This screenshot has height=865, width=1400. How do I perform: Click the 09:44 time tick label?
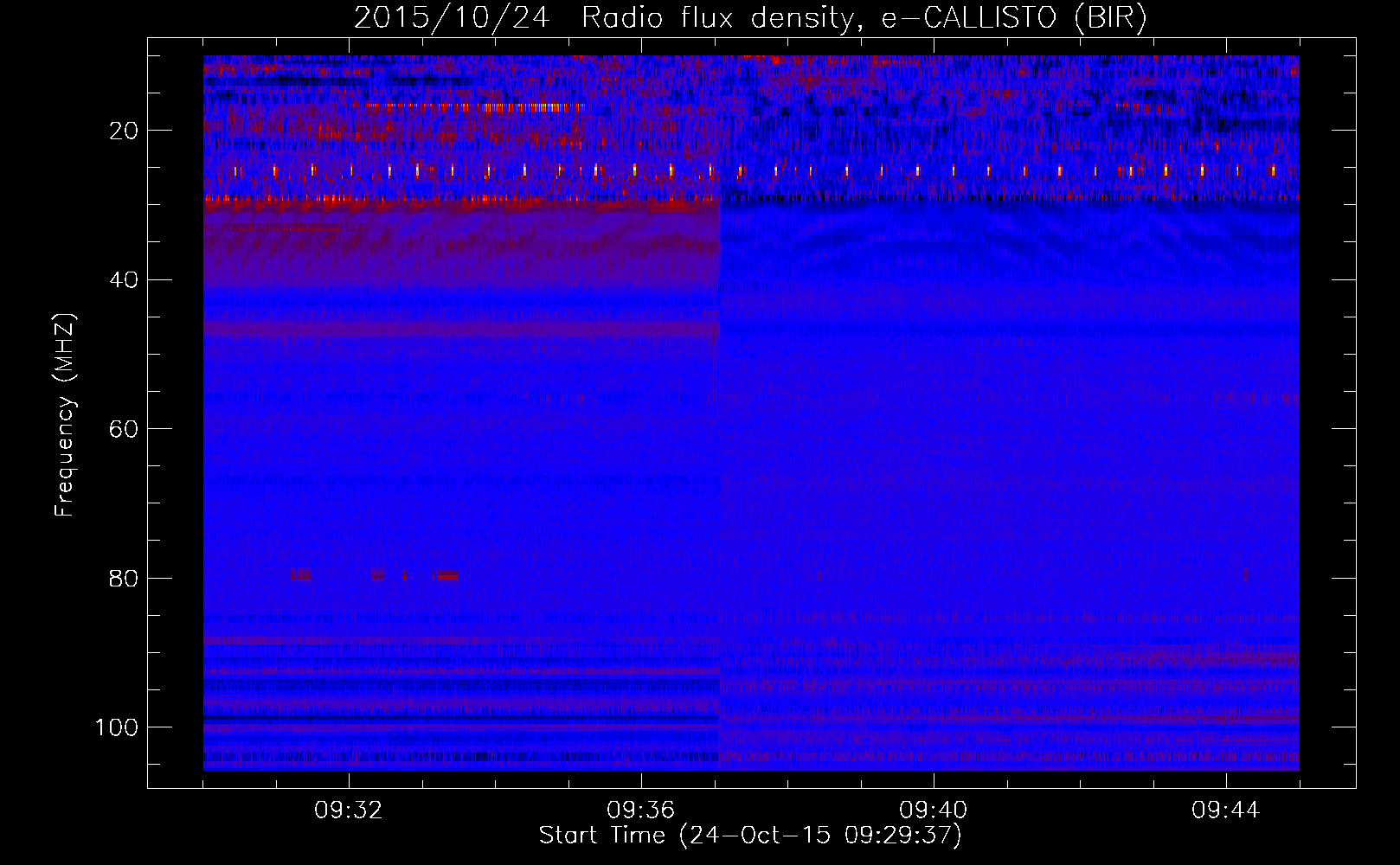(1226, 811)
